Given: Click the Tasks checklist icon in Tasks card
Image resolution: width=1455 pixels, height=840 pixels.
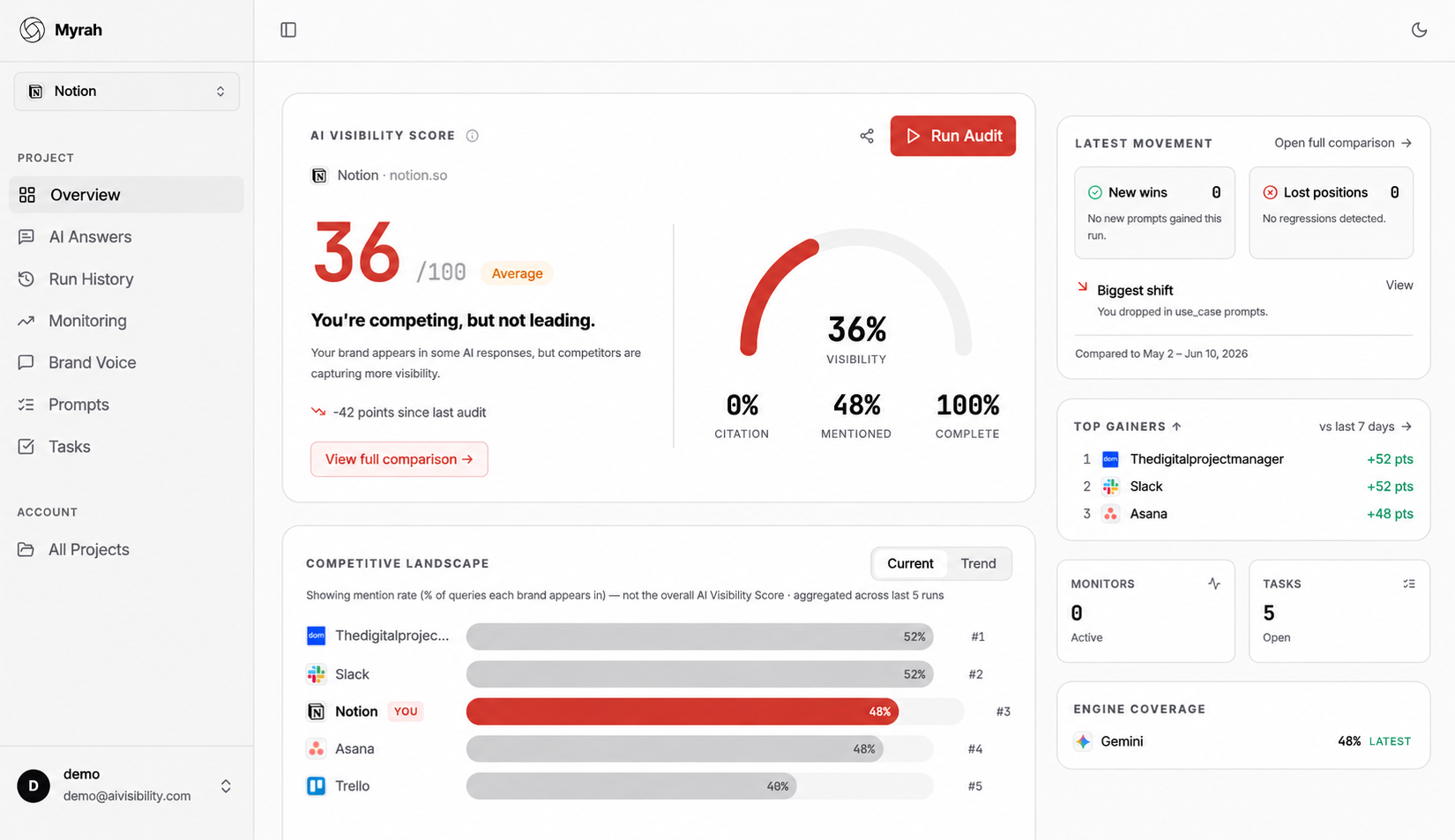Looking at the screenshot, I should [1409, 584].
